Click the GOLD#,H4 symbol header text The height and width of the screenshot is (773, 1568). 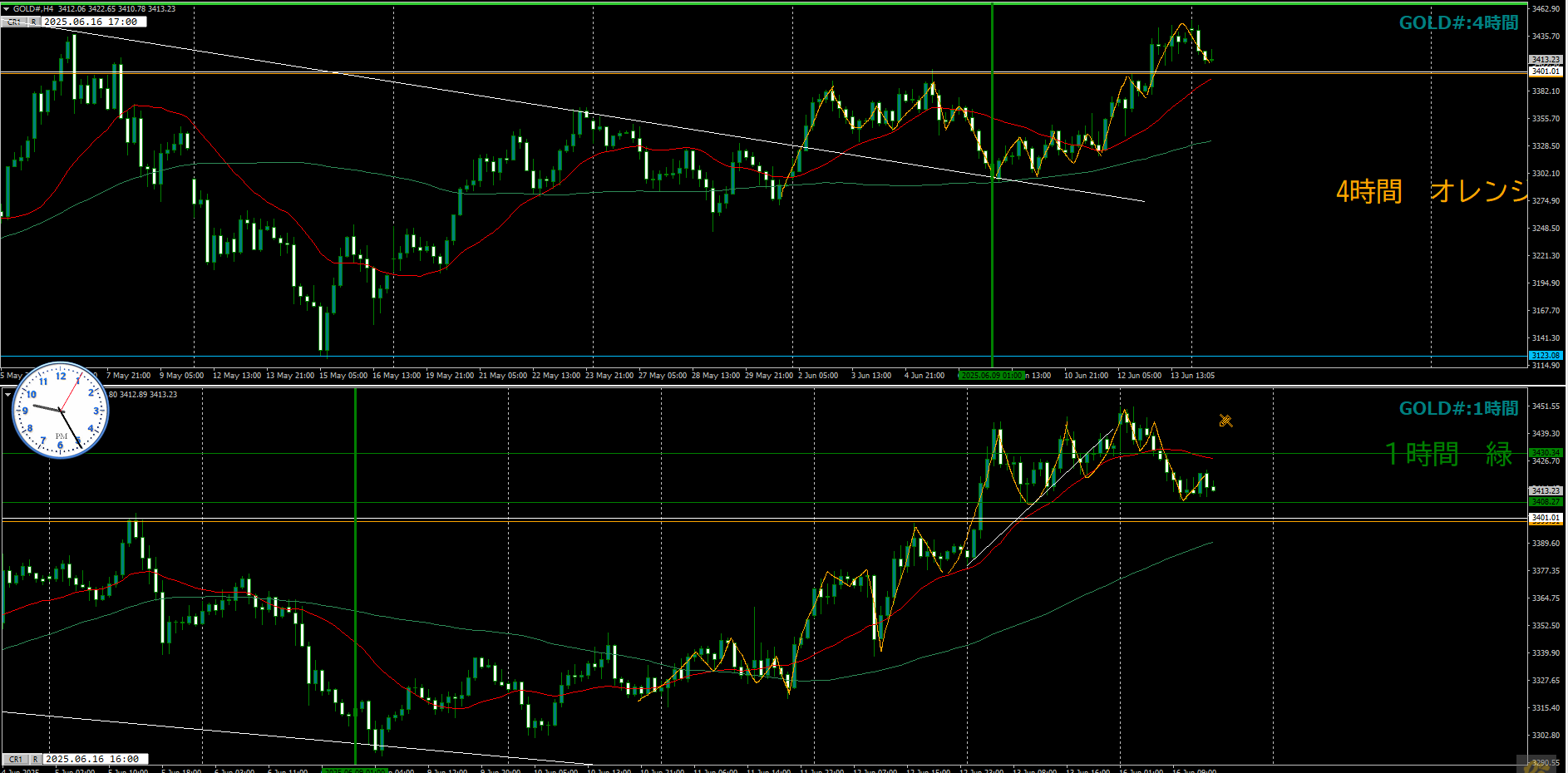(x=33, y=8)
